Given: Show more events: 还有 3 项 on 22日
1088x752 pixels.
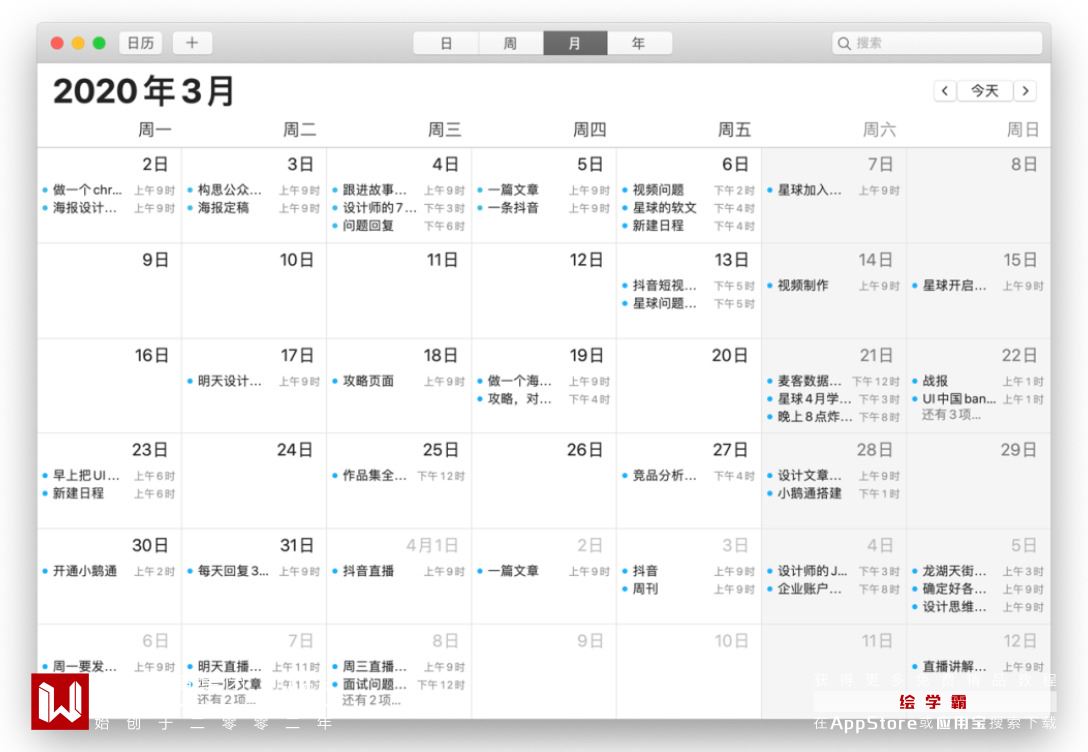Looking at the screenshot, I should point(951,415).
